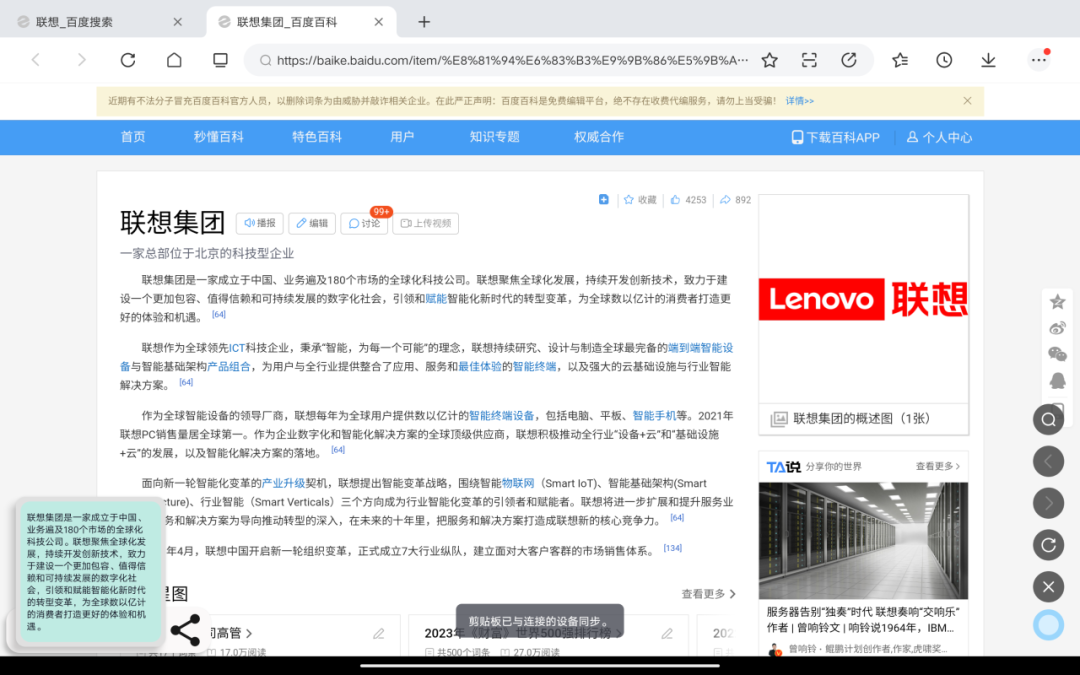
Task: Bookmark the page with the star icon in address bar
Action: point(769,61)
